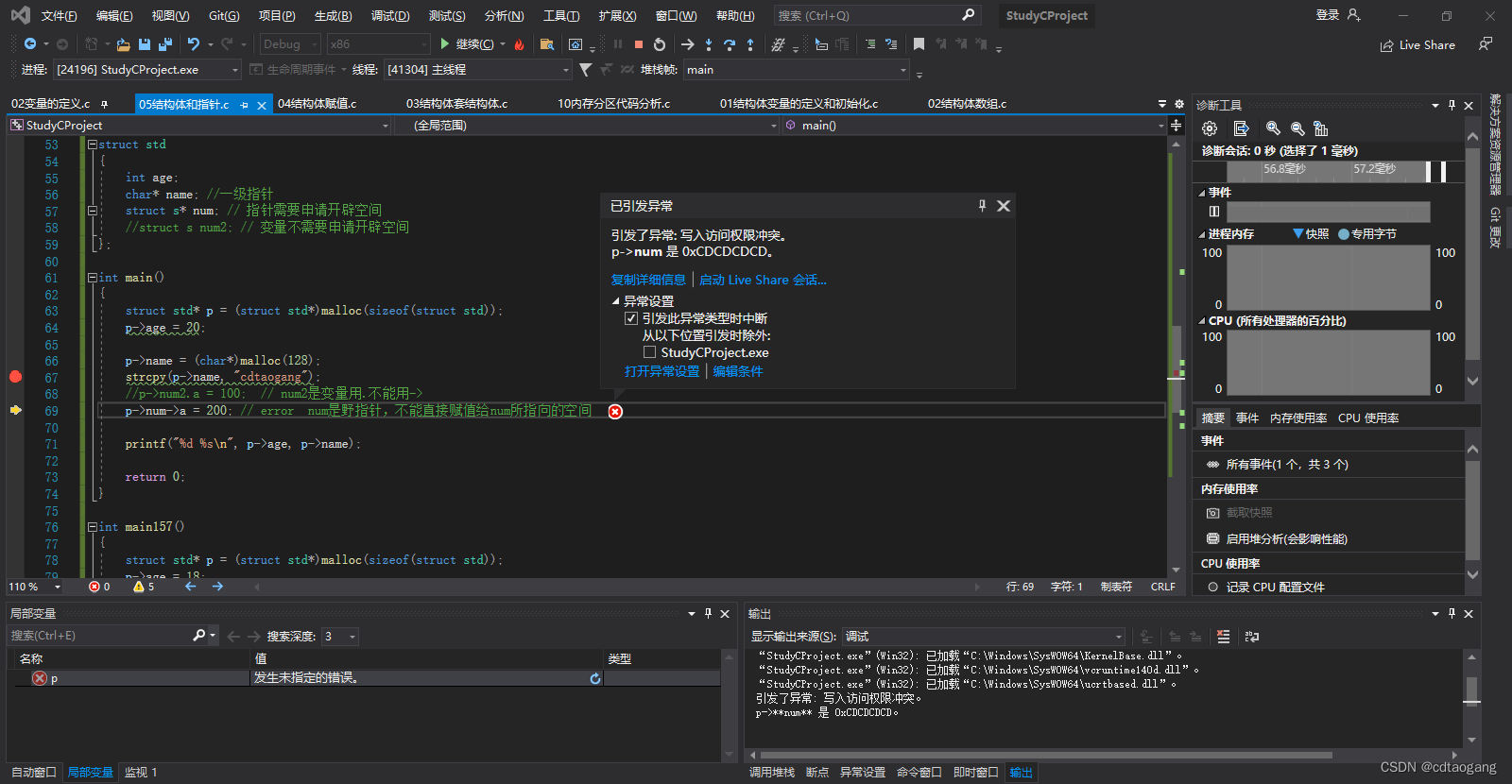
Task: Navigate backward with the toolbar arrow
Action: pyautogui.click(x=30, y=44)
